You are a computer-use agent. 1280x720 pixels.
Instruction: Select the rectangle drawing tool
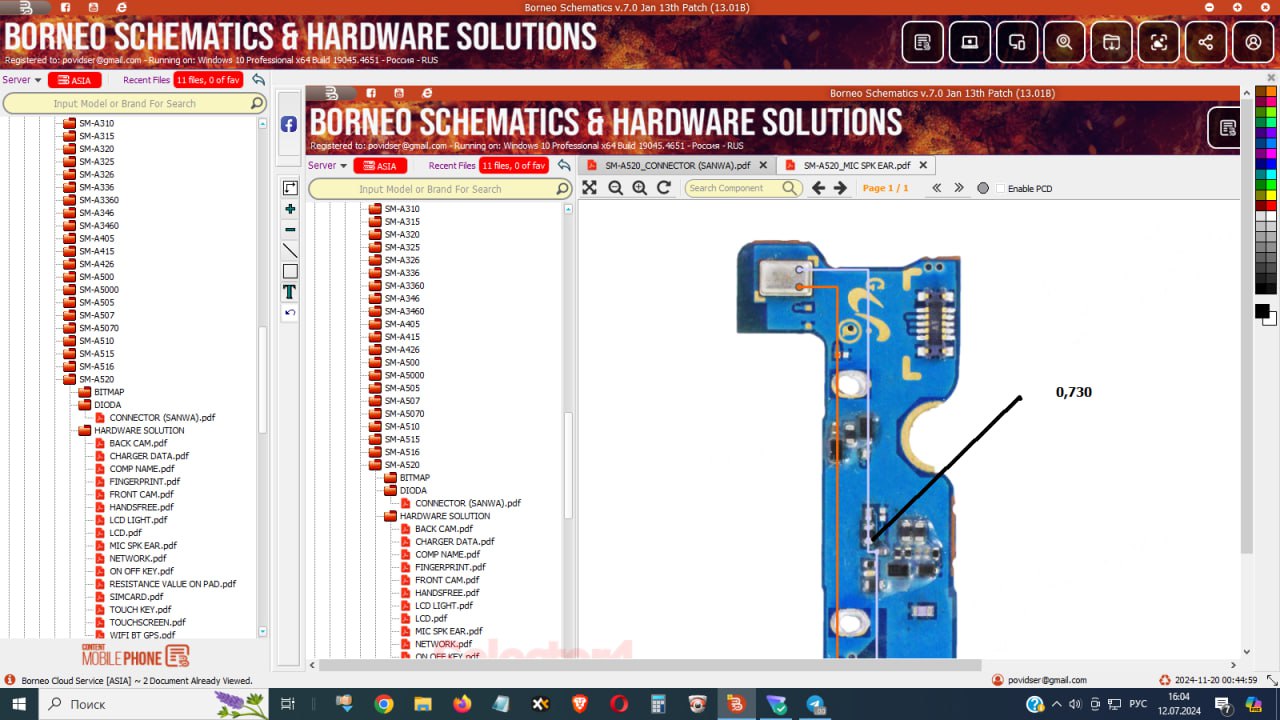point(289,271)
